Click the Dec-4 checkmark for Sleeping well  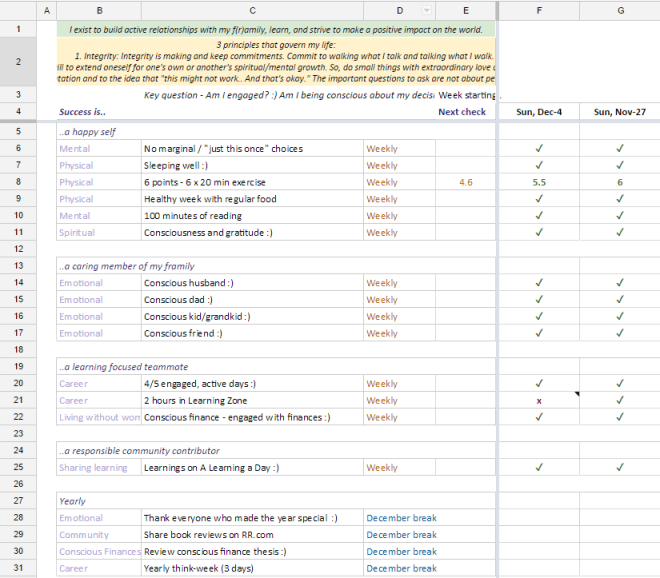539,165
